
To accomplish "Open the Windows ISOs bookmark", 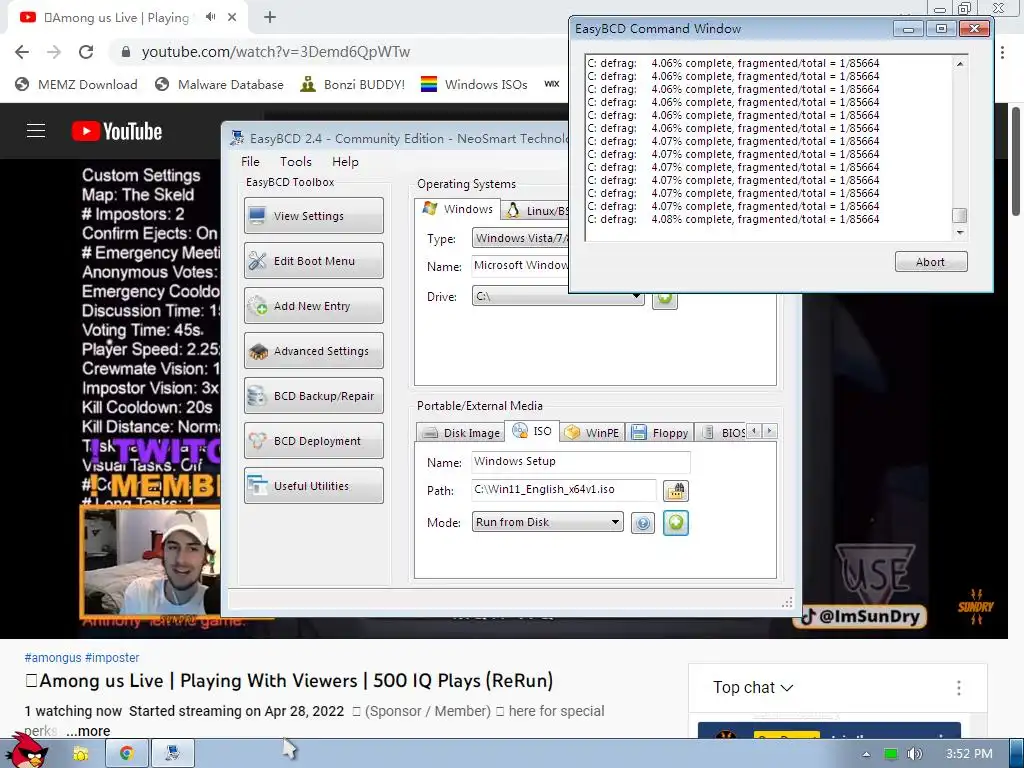I will click(x=474, y=84).
